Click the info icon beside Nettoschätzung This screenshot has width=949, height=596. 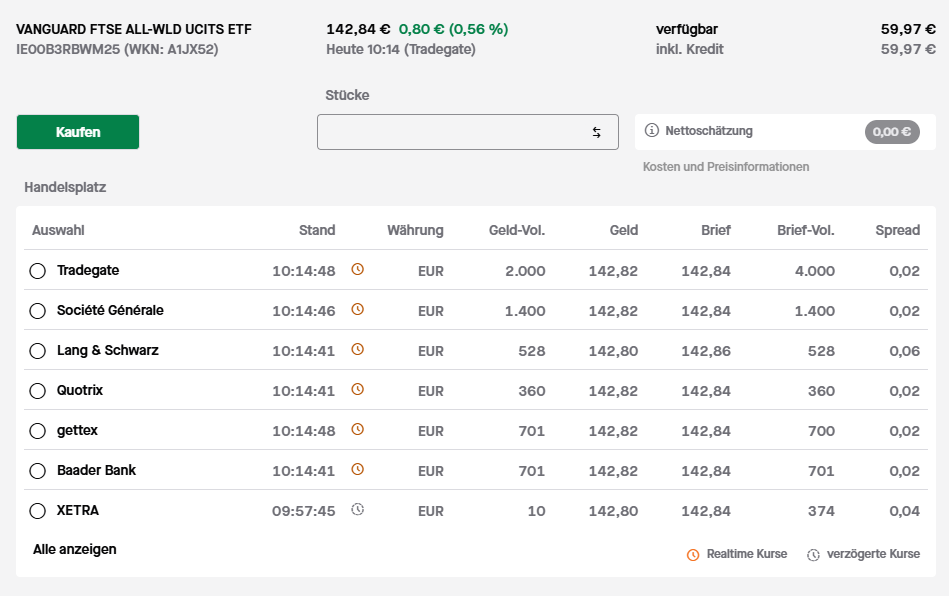pyautogui.click(x=651, y=131)
